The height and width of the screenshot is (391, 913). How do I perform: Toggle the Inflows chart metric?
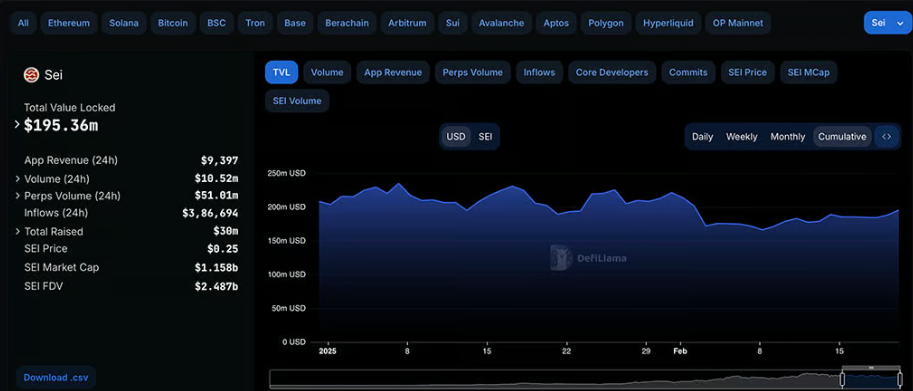pyautogui.click(x=539, y=72)
